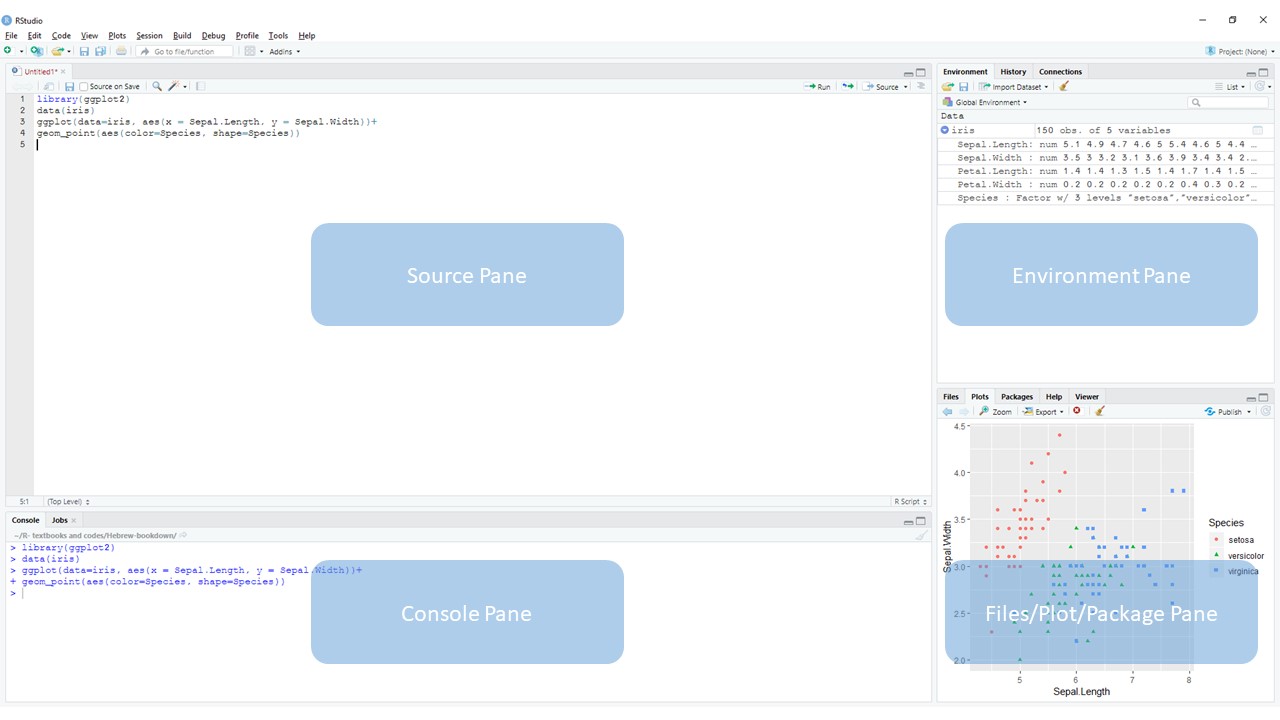
Task: Open the Addins dropdown
Action: click(285, 51)
